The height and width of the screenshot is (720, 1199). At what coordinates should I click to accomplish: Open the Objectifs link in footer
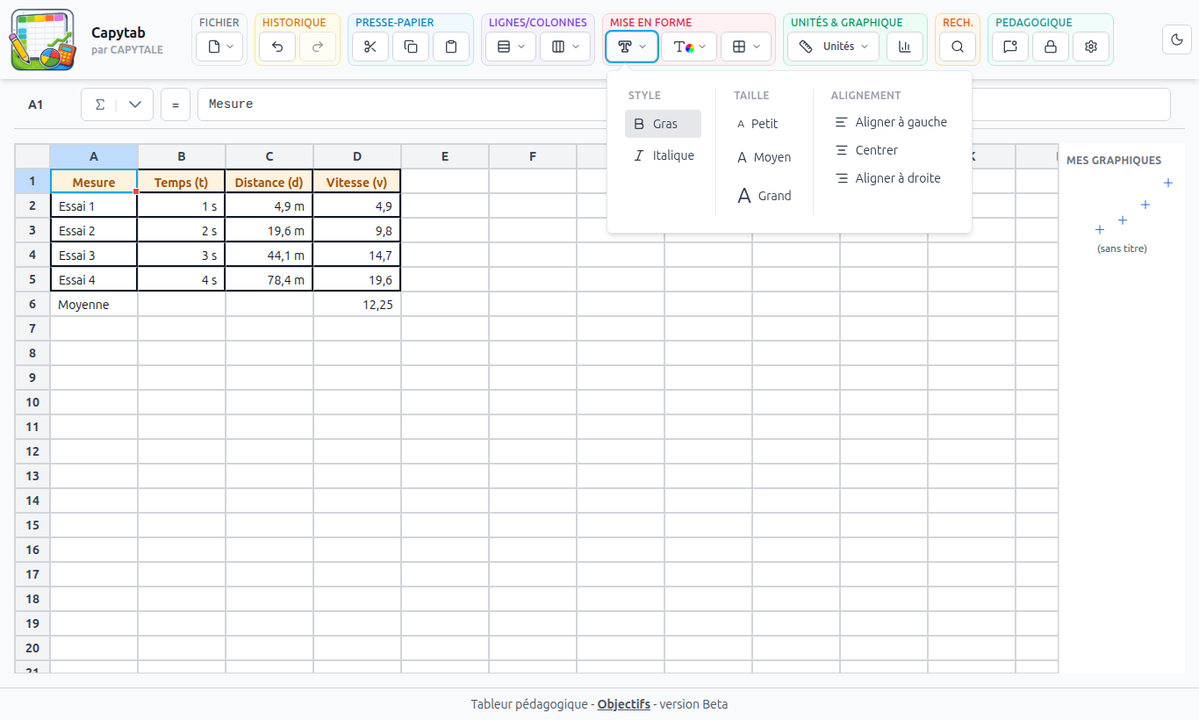[x=623, y=705]
